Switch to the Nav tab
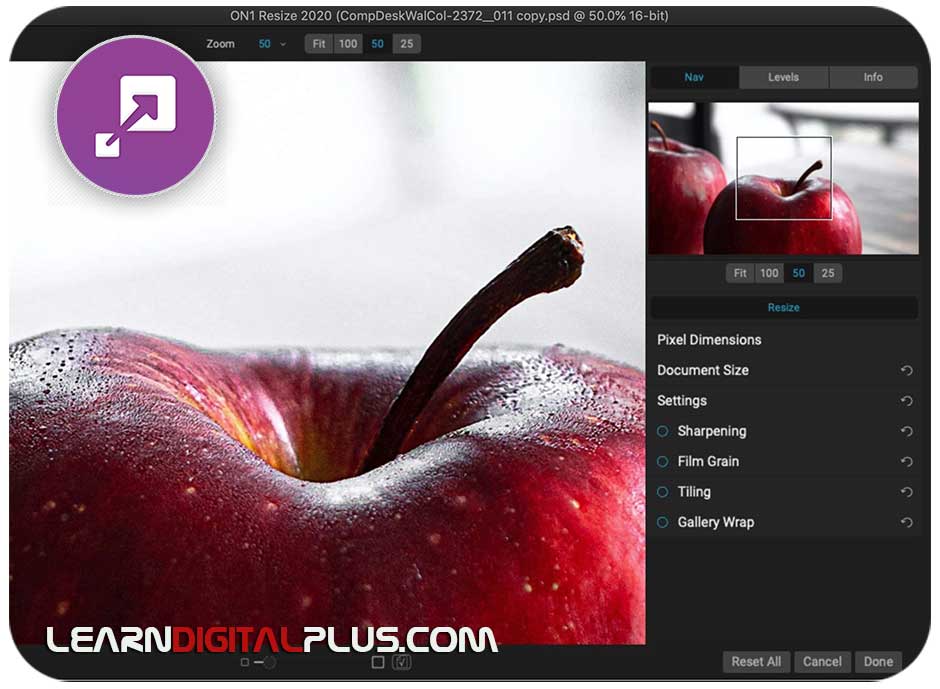Viewport: 940px width, 689px height. 694,77
